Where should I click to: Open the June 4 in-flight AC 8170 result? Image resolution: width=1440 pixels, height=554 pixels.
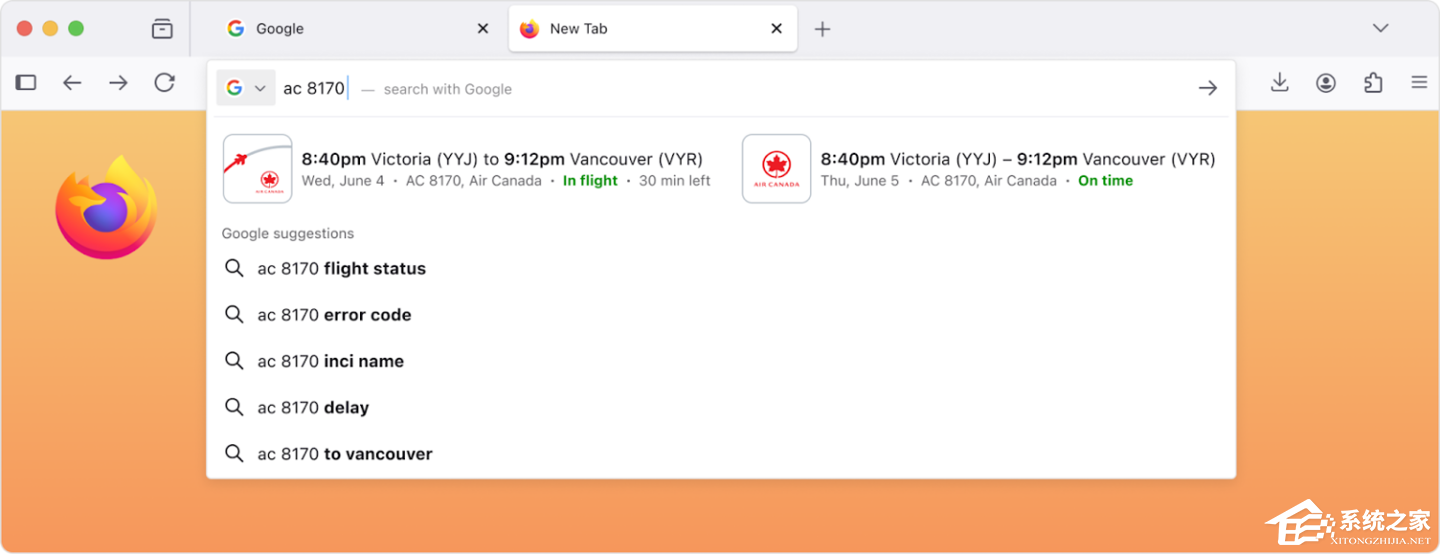(468, 169)
